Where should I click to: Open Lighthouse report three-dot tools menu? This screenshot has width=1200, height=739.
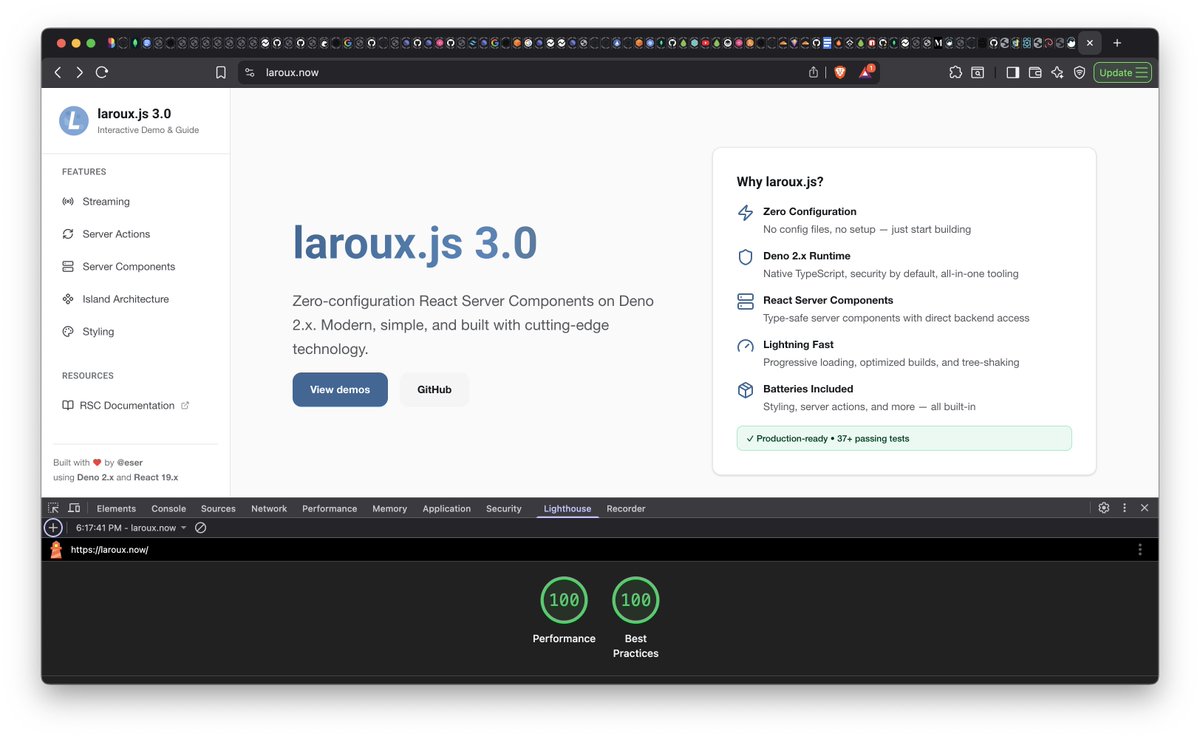tap(1140, 549)
